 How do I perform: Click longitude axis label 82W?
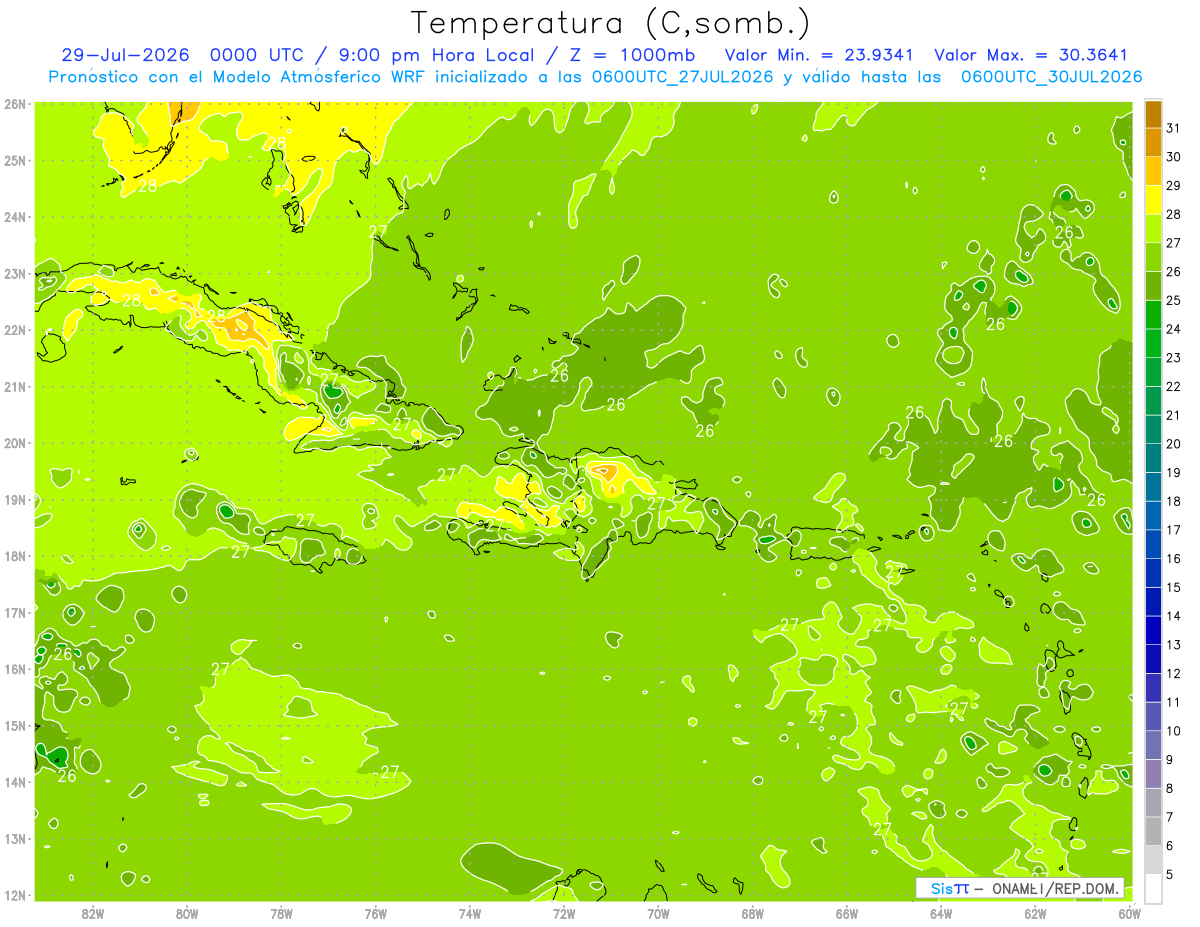(93, 914)
